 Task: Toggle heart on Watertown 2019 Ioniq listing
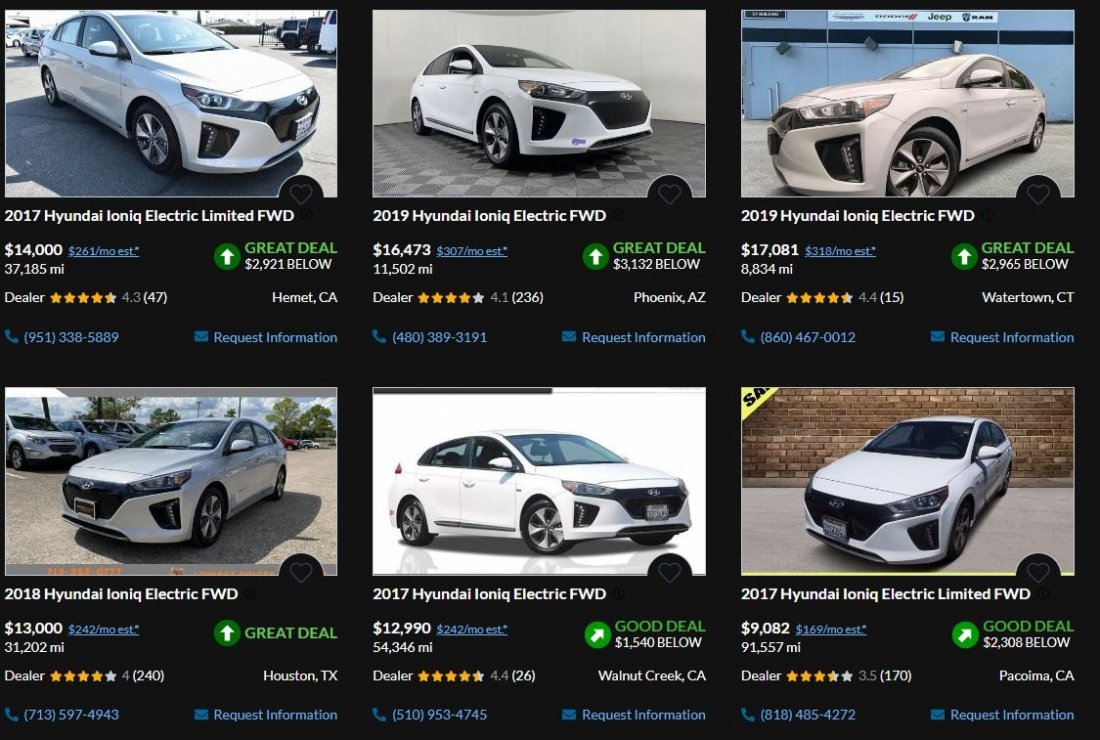pos(1038,194)
